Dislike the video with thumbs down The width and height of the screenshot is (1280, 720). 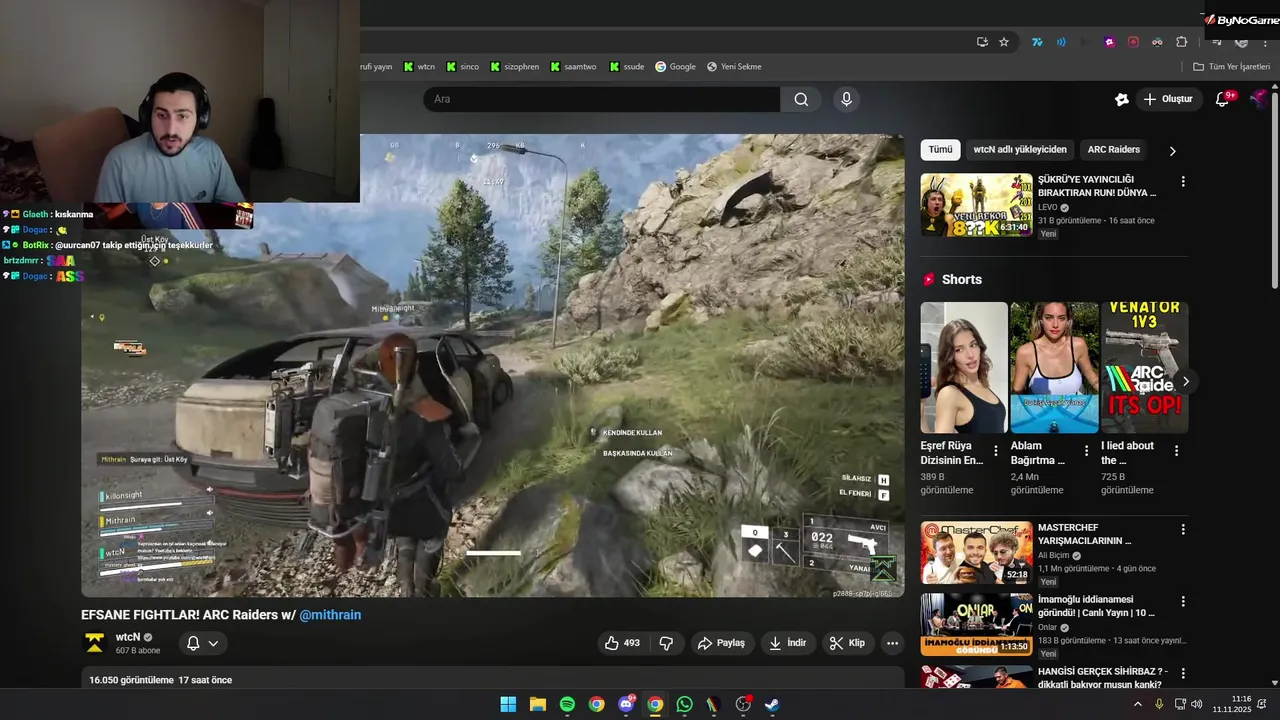(x=666, y=643)
